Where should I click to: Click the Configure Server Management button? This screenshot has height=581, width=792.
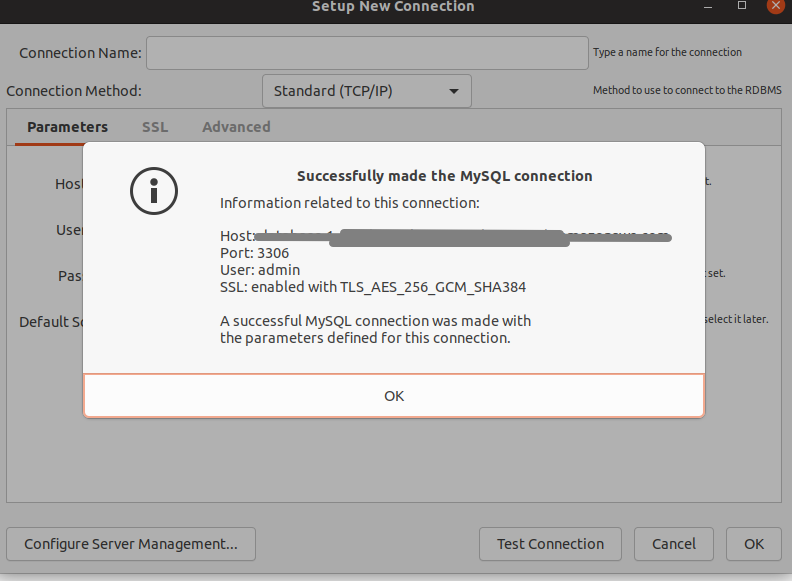coord(131,544)
